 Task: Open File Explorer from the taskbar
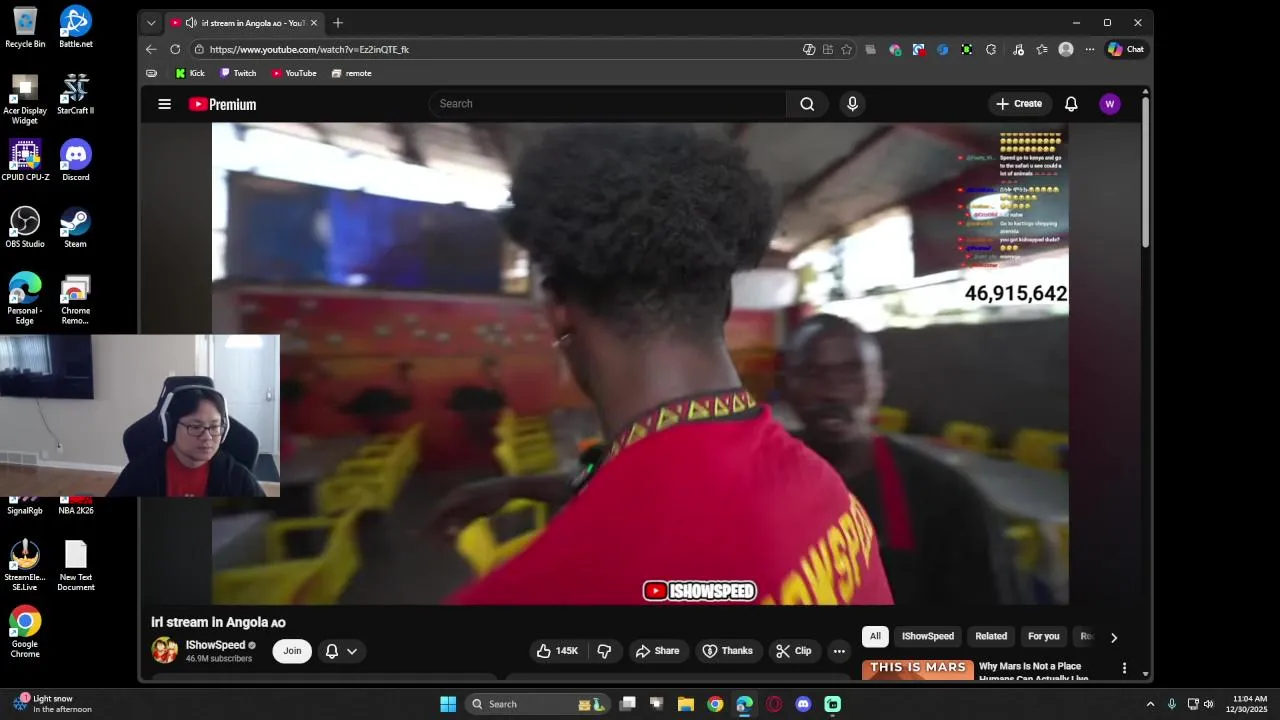(x=686, y=704)
